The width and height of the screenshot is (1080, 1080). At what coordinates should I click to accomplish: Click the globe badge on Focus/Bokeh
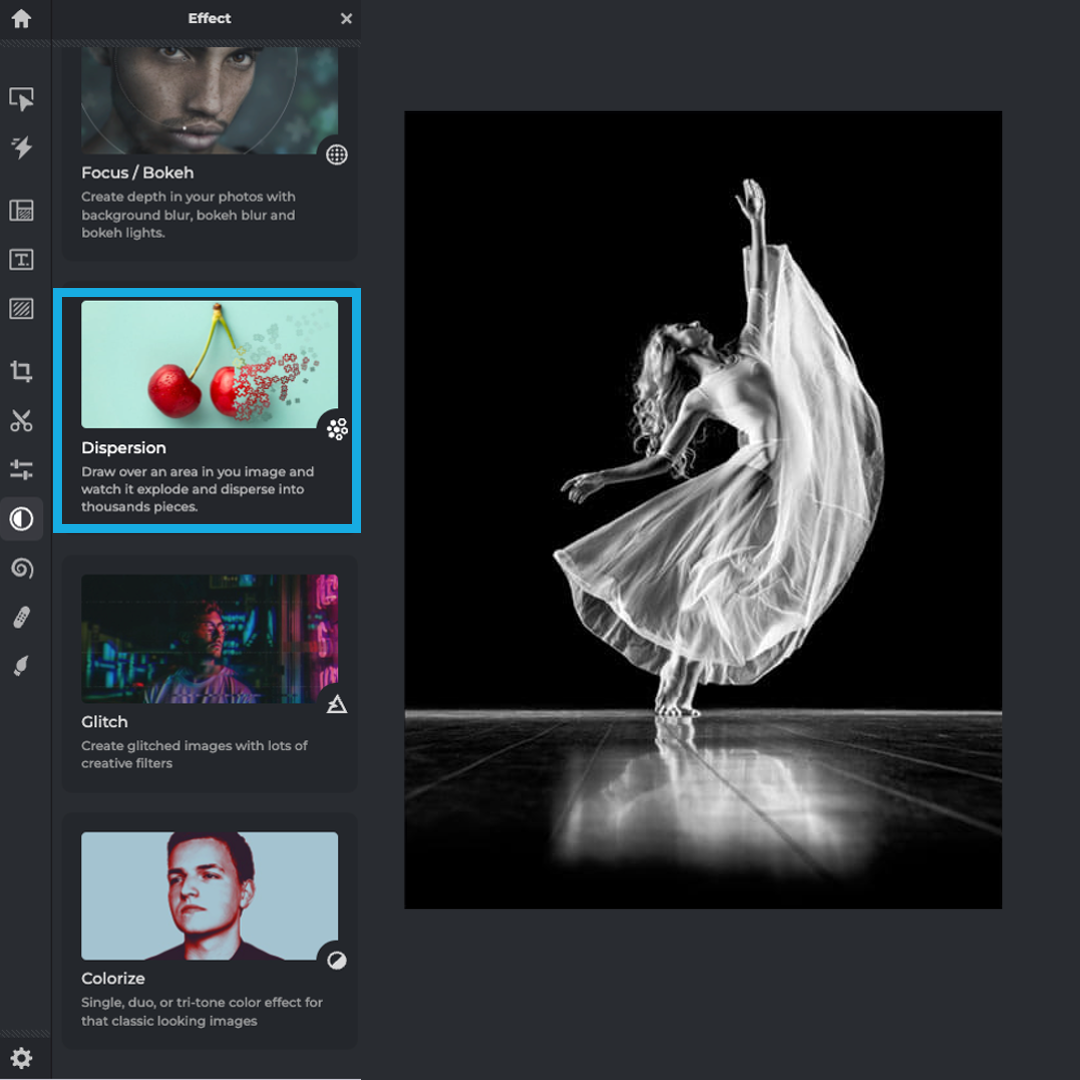337,154
